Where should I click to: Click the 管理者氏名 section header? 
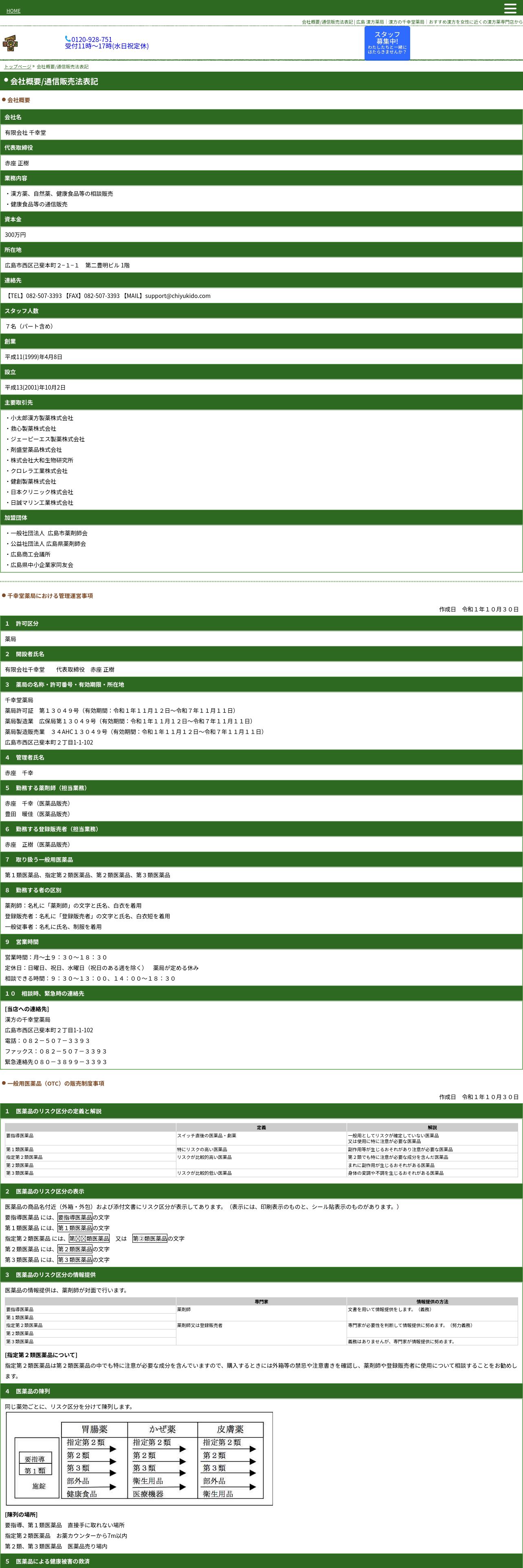(x=261, y=757)
